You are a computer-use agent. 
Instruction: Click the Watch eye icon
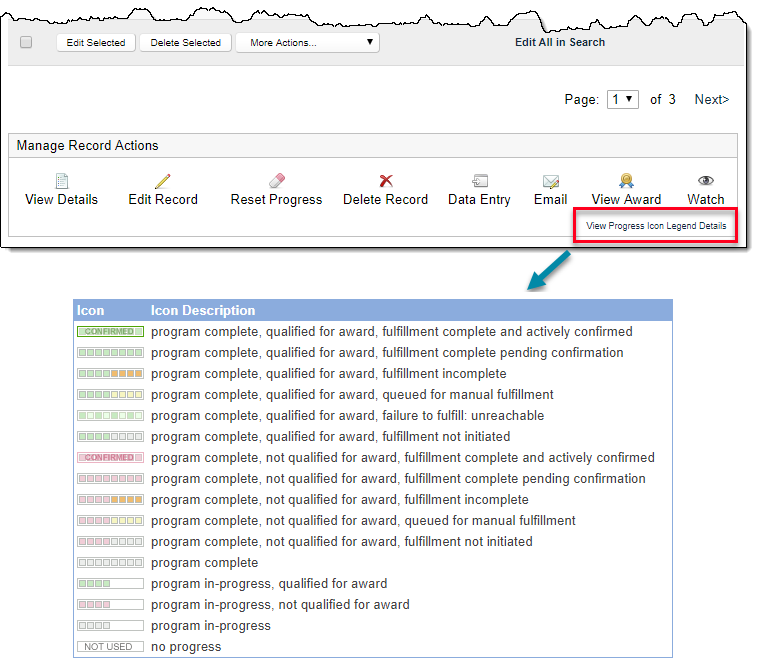pos(706,181)
